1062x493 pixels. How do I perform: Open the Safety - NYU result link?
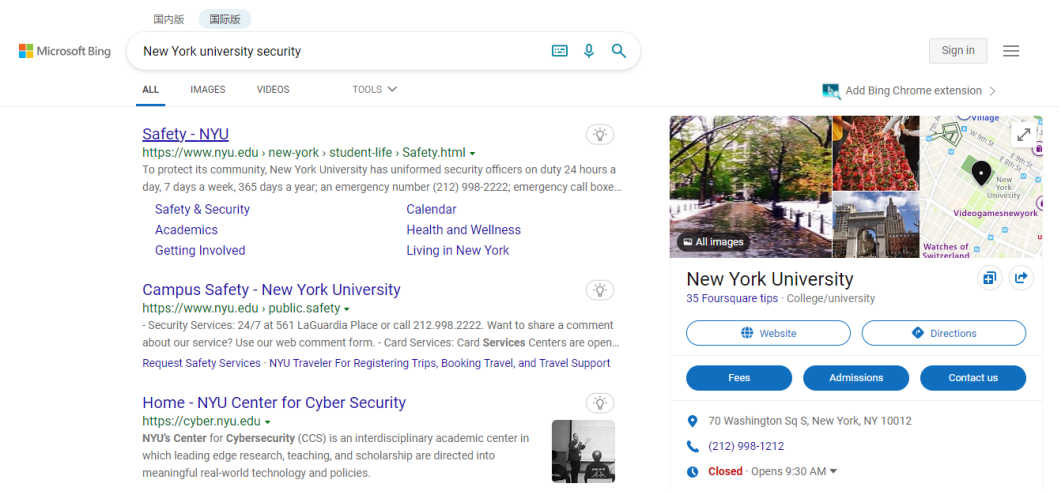(186, 133)
